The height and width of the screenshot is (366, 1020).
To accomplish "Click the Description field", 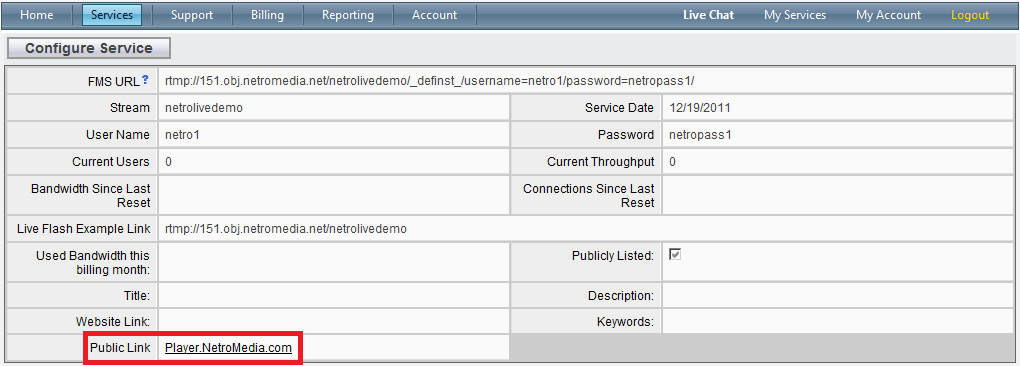I will pos(838,296).
